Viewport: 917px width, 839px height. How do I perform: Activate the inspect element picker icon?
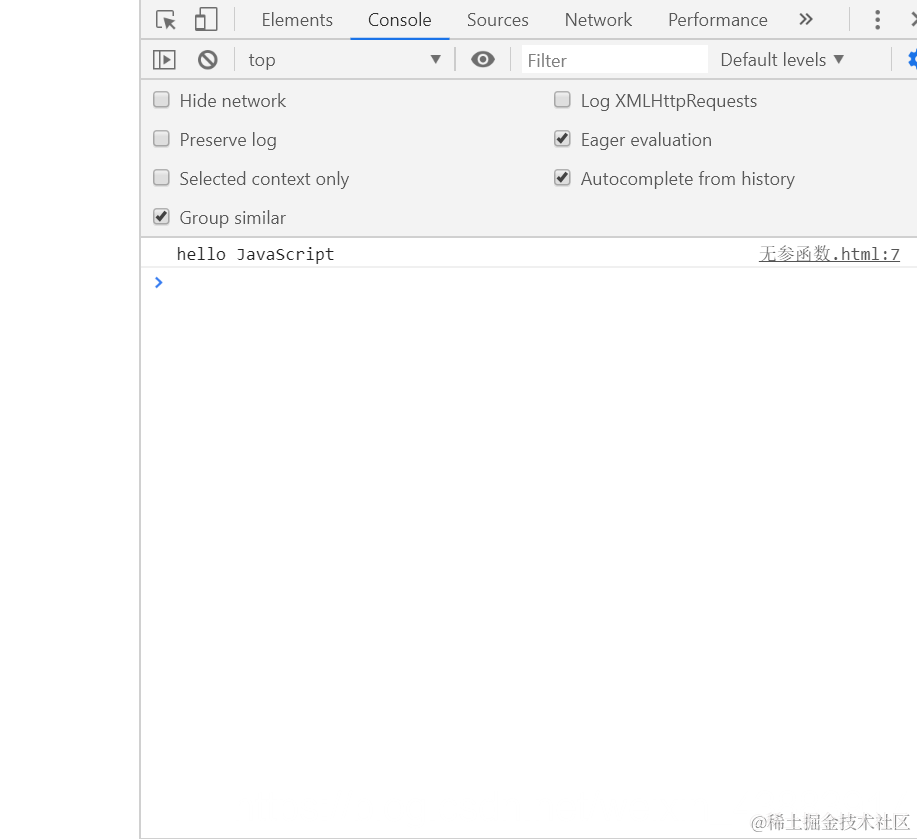[166, 20]
